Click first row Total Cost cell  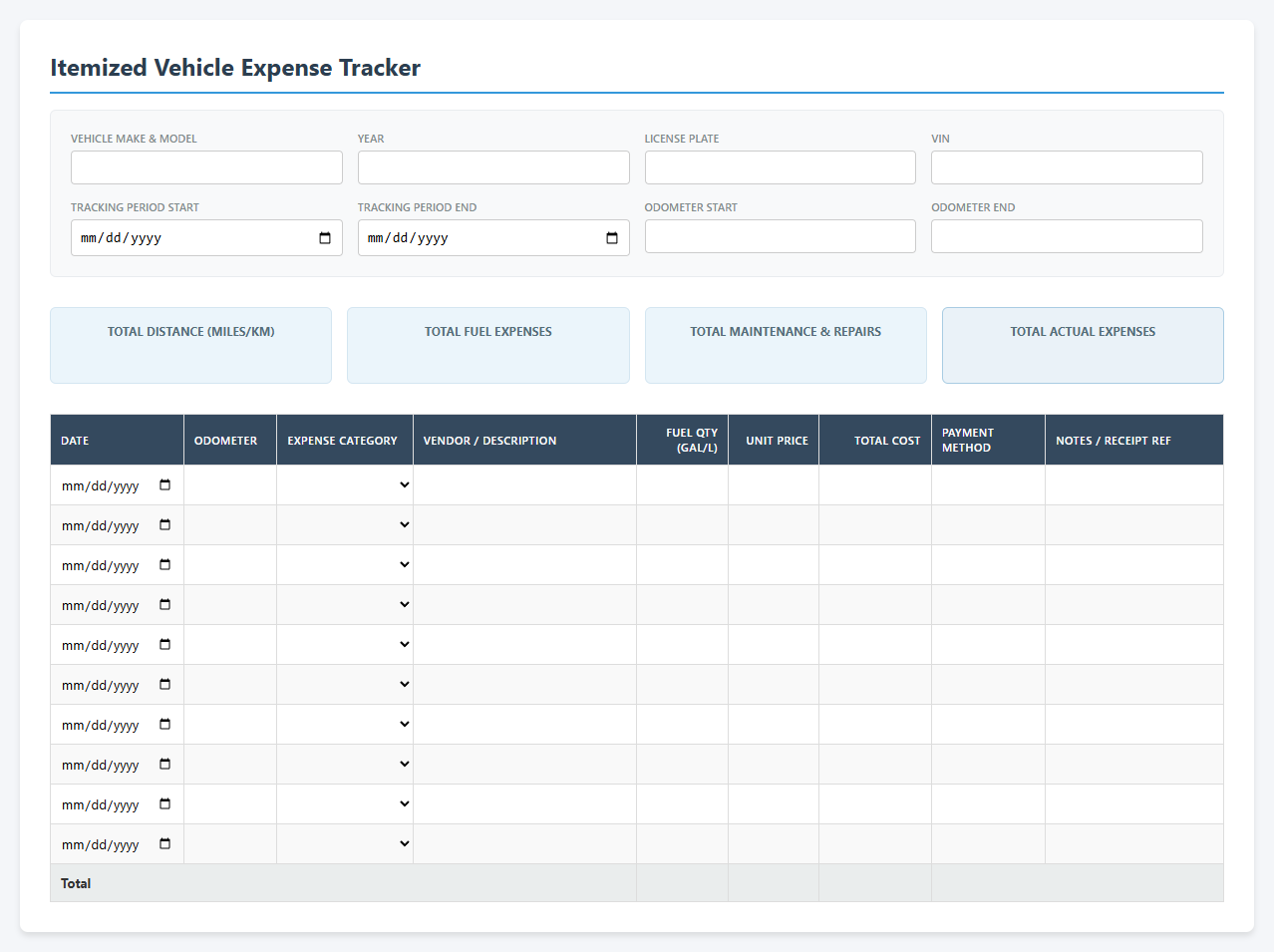point(875,485)
